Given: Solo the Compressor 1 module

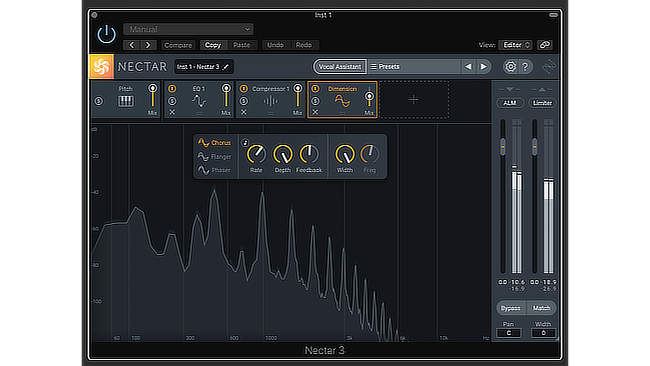Looking at the screenshot, I should 244,101.
